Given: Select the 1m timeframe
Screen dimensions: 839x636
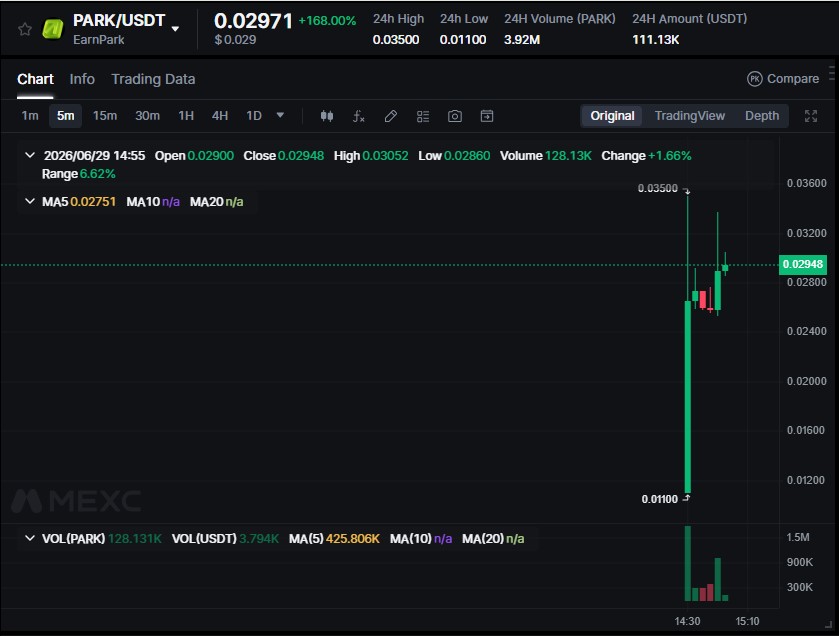Looking at the screenshot, I should (30, 116).
